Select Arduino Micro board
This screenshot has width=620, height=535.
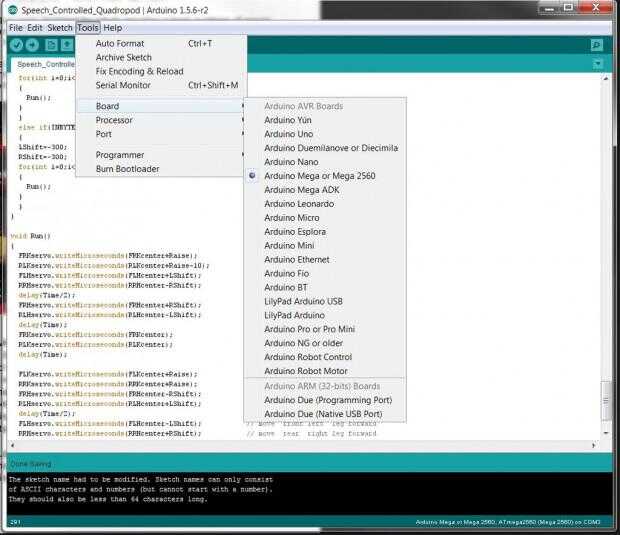[x=325, y=217]
